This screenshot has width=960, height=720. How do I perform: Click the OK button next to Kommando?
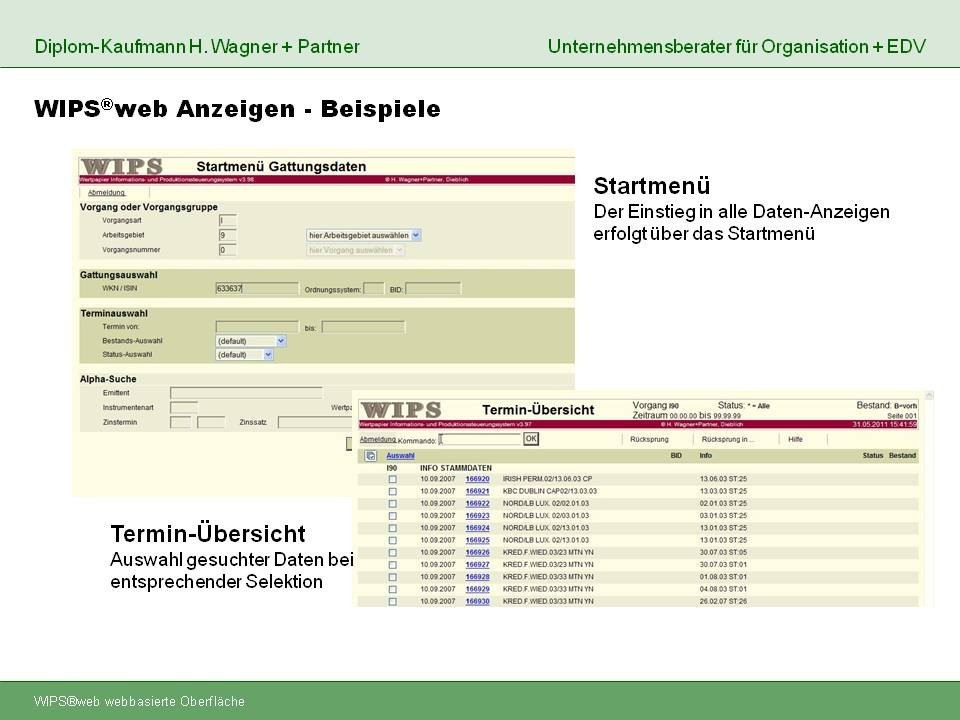click(531, 439)
